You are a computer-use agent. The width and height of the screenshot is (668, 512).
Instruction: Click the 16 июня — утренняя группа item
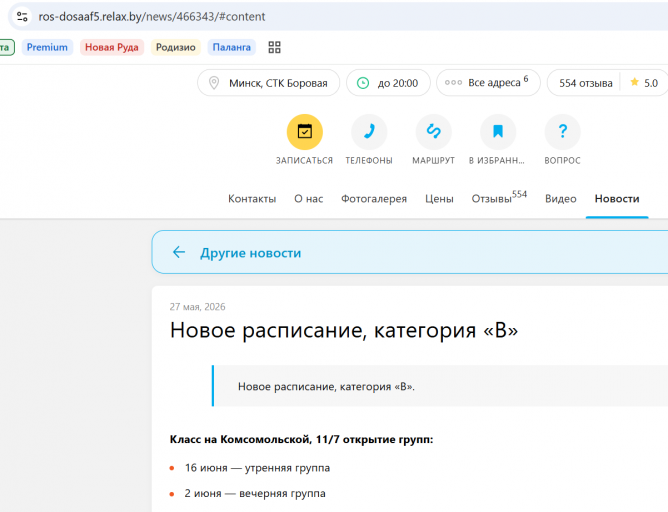[x=257, y=468]
